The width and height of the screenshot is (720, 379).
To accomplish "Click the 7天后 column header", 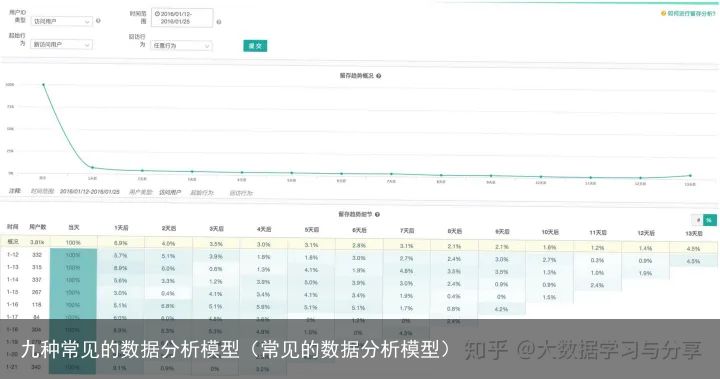I will (407, 231).
